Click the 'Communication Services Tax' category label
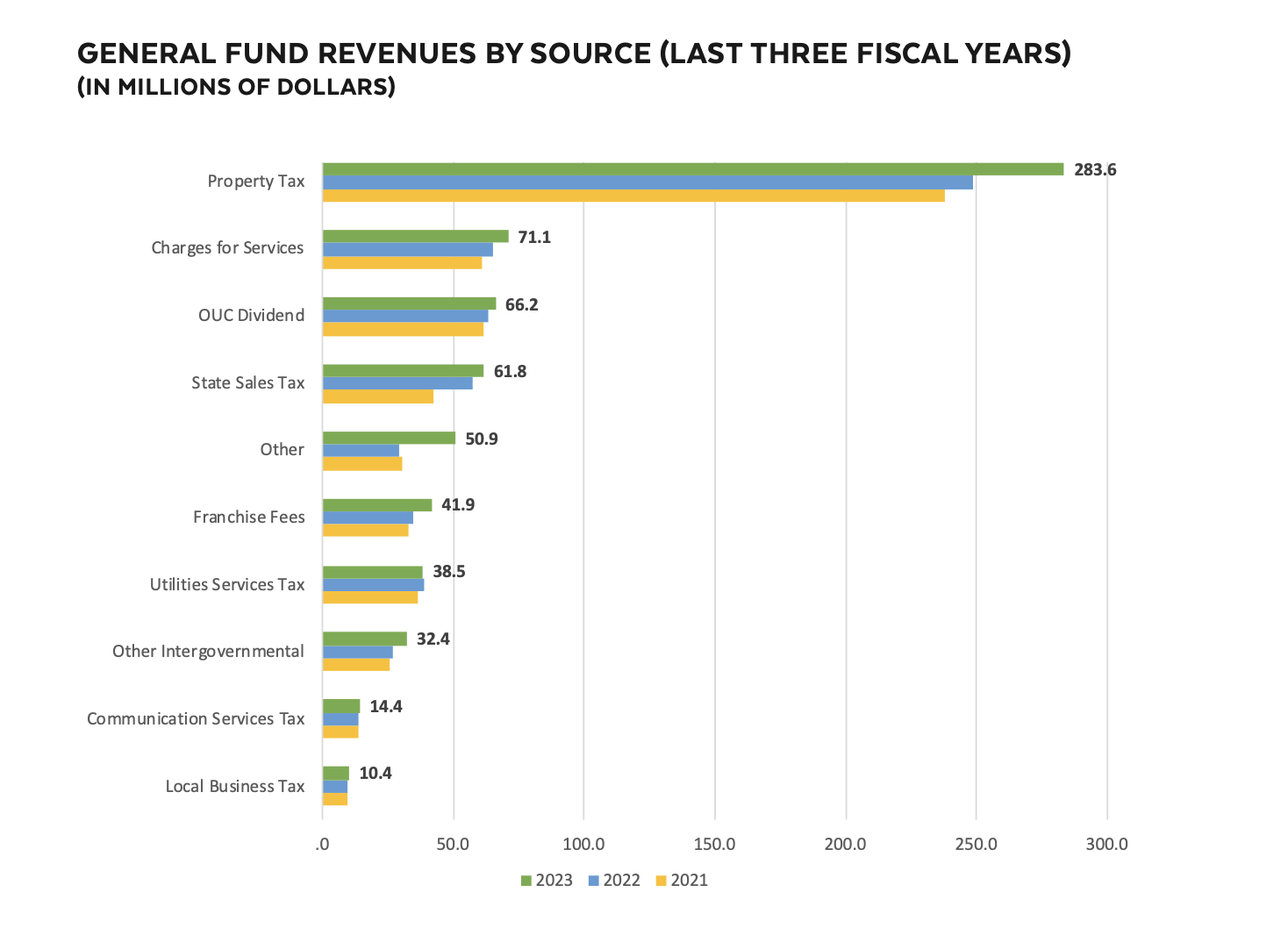Image resolution: width=1288 pixels, height=935 pixels. click(196, 719)
